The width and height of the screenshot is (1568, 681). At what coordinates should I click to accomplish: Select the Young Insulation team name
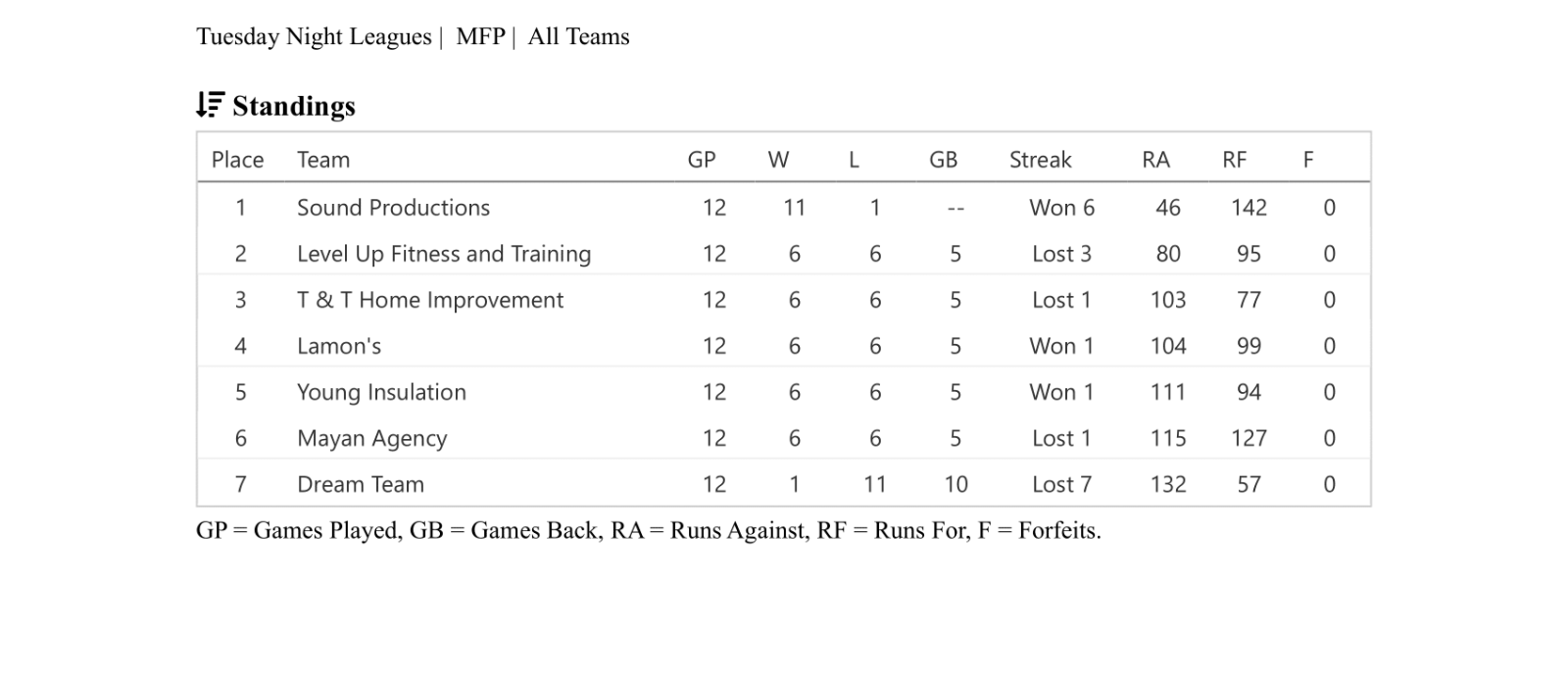381,392
